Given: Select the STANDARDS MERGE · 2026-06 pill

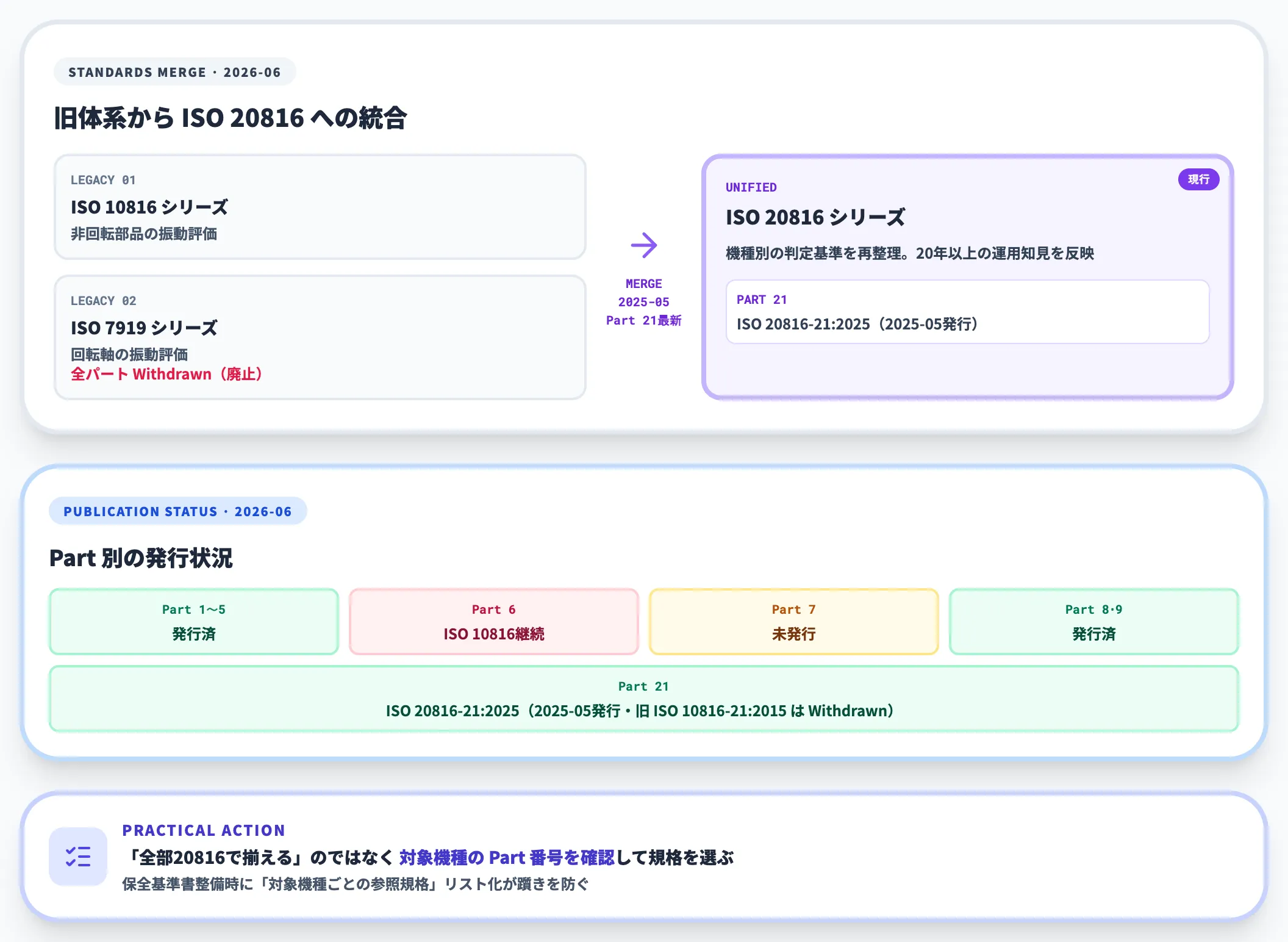Looking at the screenshot, I should (x=174, y=72).
